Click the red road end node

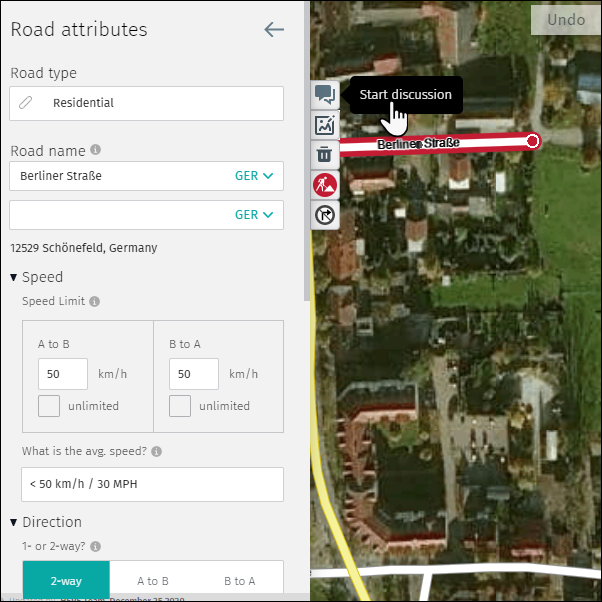[533, 141]
